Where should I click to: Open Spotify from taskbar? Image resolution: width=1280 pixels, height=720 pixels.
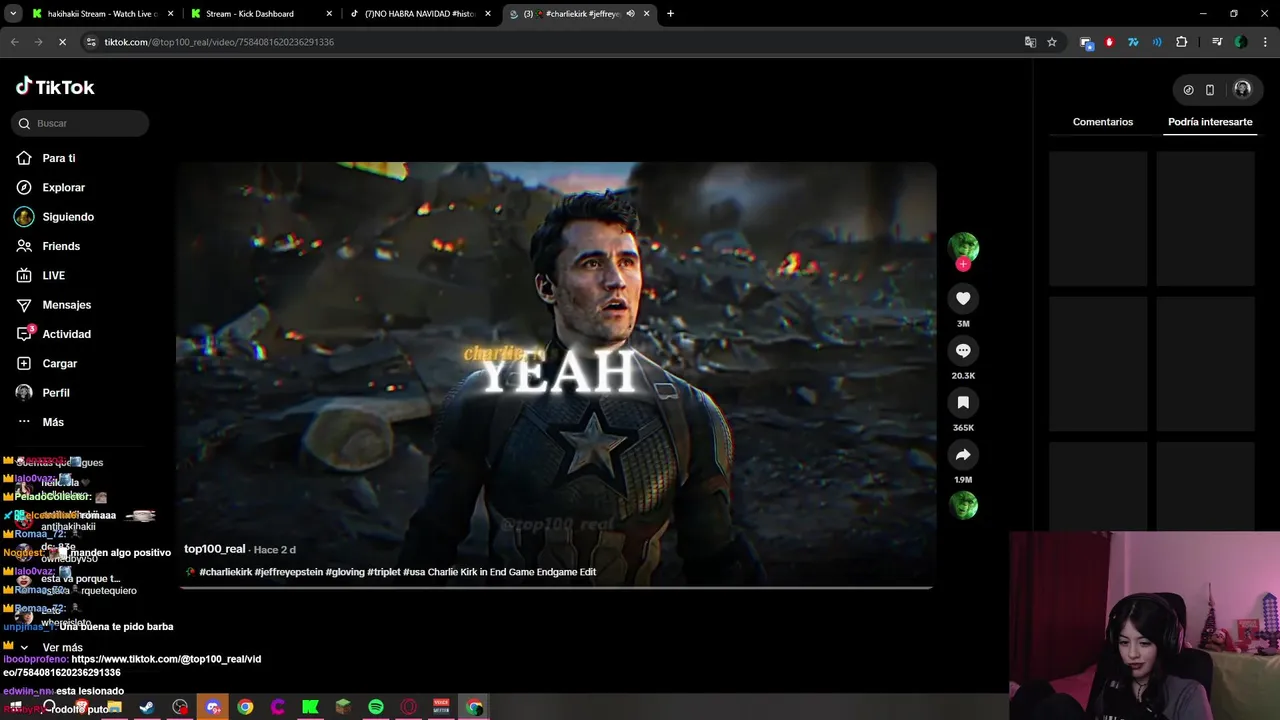click(376, 707)
